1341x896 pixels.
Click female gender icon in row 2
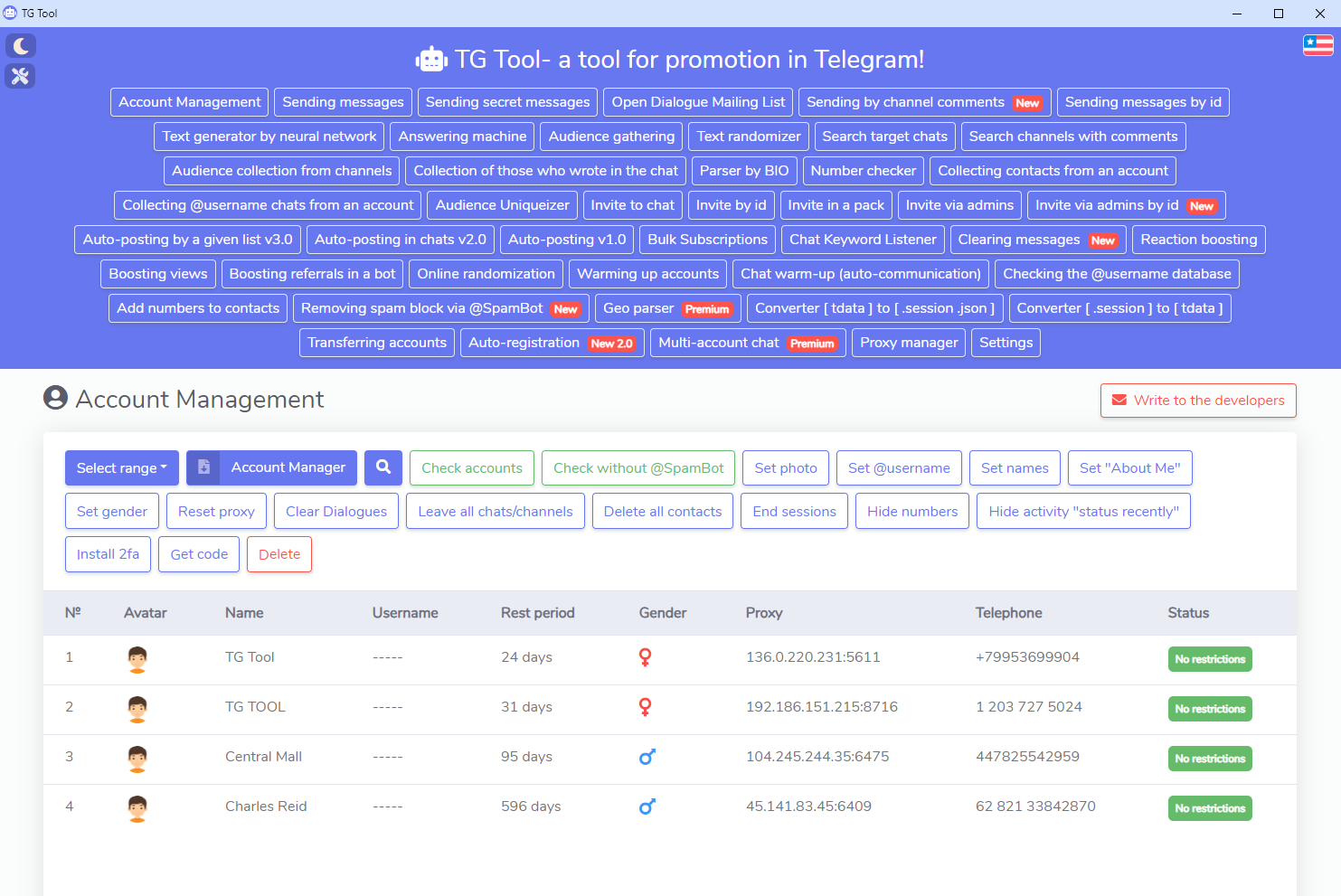click(x=645, y=707)
